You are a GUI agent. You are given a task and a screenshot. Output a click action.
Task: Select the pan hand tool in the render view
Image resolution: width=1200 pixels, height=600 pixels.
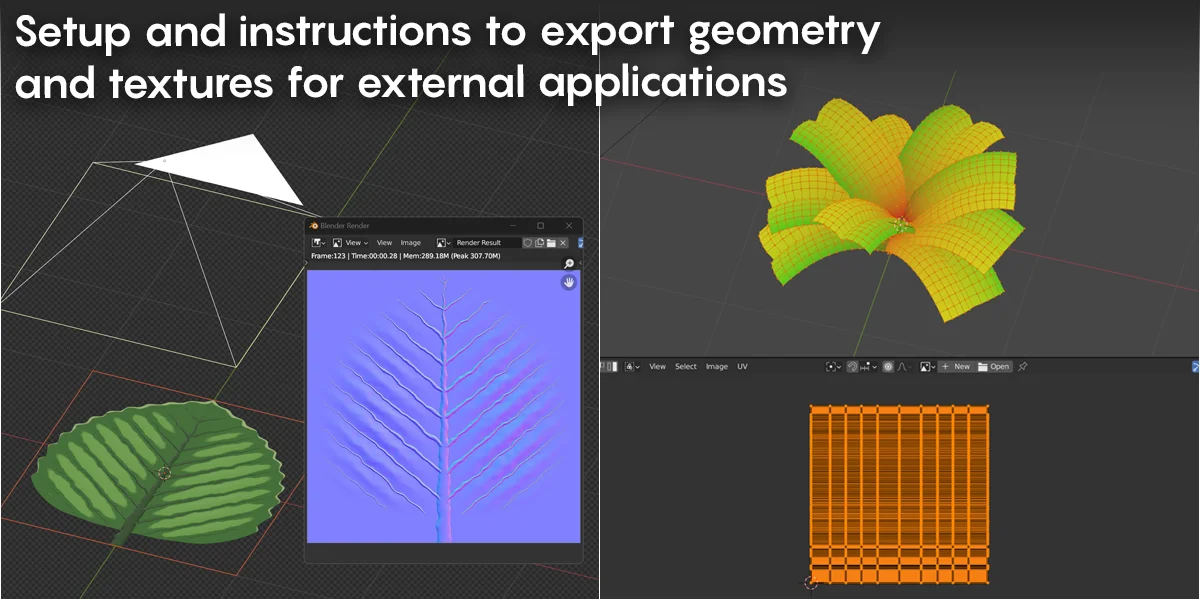[569, 283]
